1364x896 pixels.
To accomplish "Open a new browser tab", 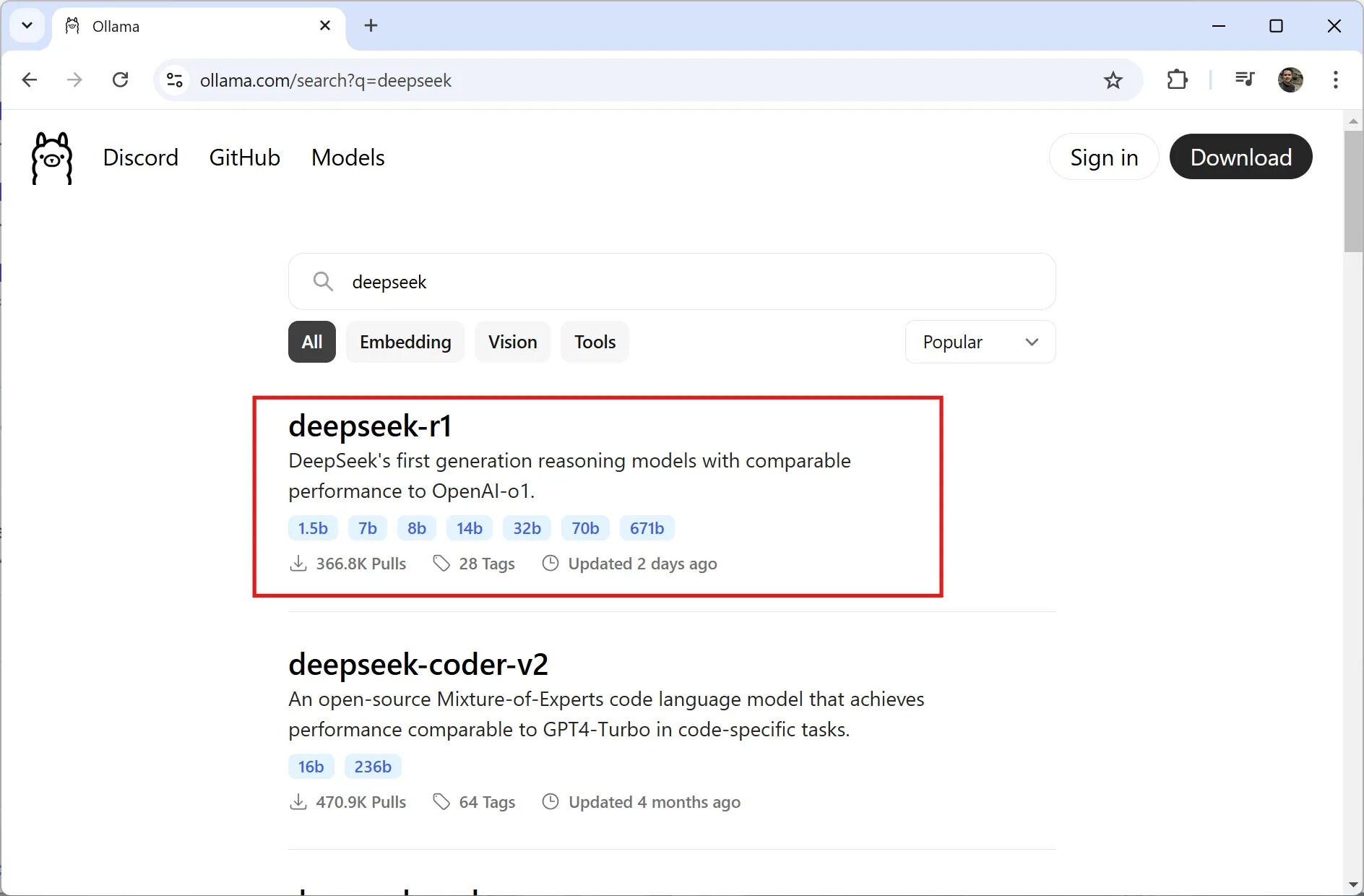I will (x=371, y=26).
